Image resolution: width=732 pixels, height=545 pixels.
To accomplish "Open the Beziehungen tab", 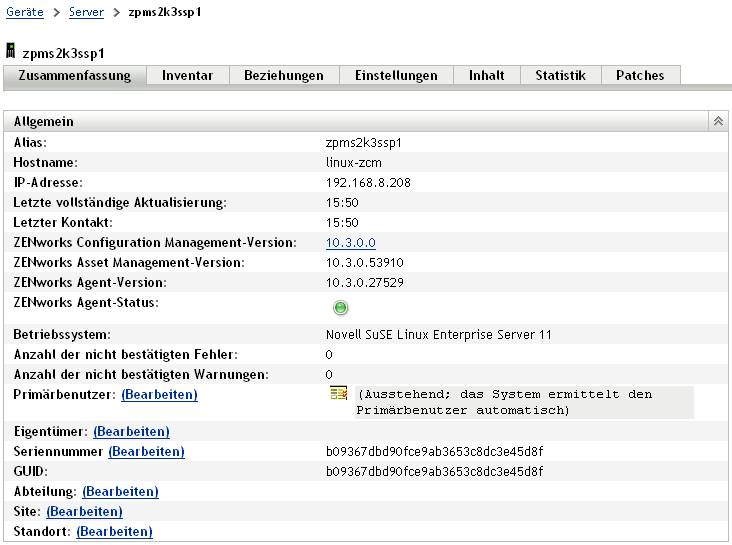I will (284, 75).
